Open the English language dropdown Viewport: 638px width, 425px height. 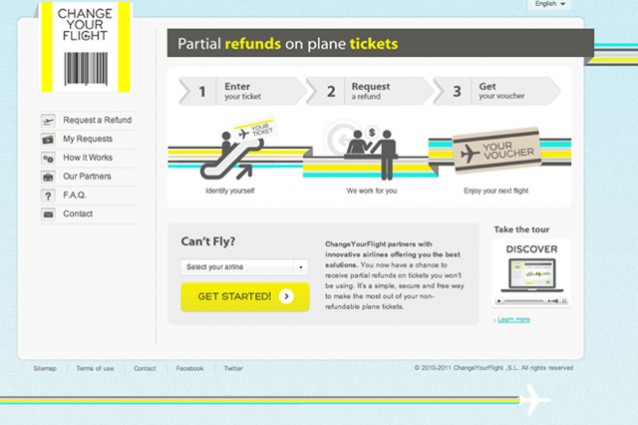(549, 4)
